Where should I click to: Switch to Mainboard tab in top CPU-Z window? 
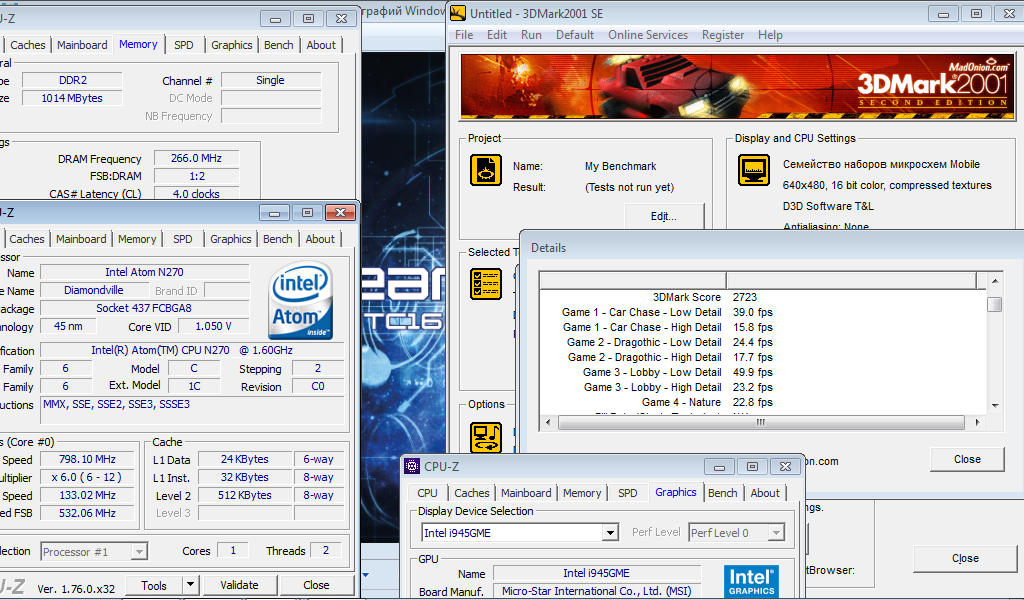point(82,45)
